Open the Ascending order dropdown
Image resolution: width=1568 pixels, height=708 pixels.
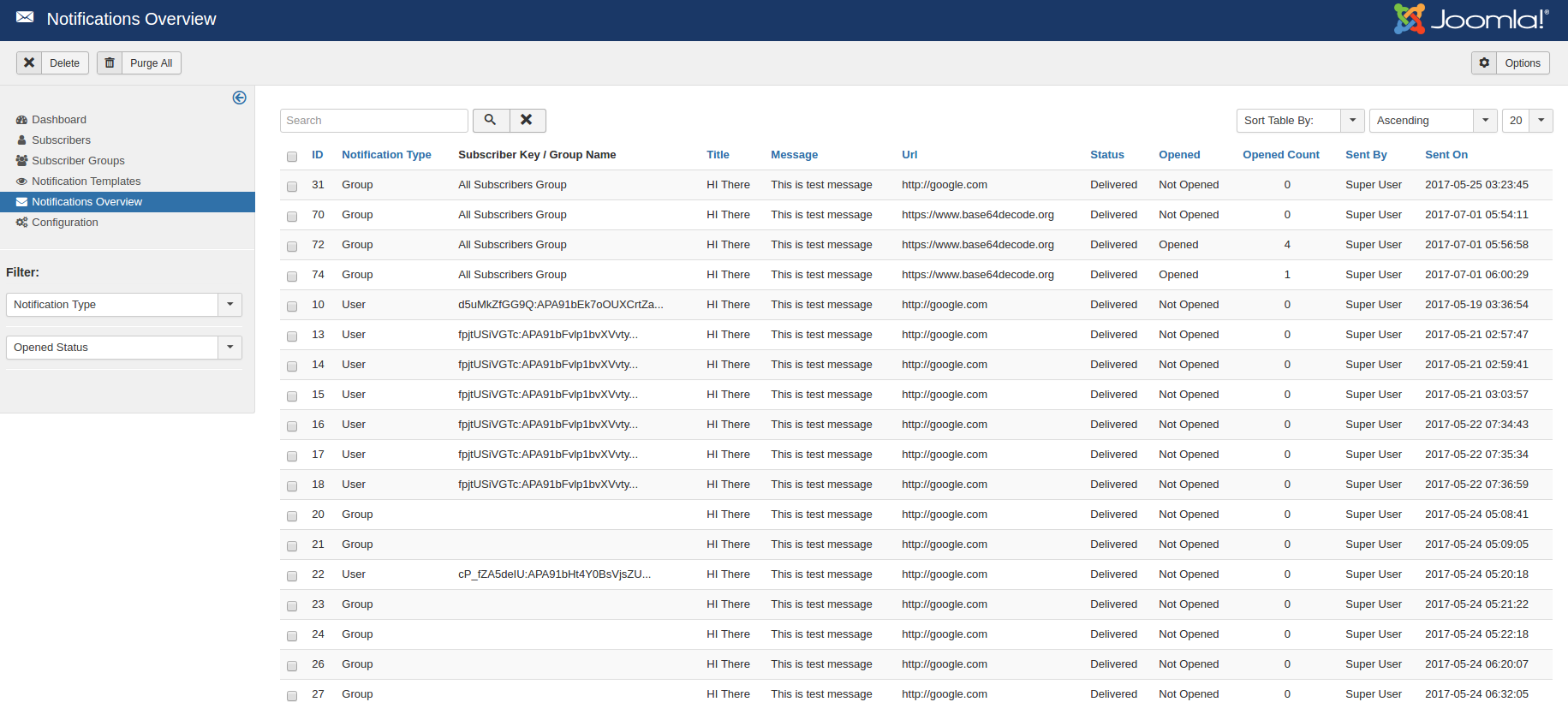coord(1434,121)
